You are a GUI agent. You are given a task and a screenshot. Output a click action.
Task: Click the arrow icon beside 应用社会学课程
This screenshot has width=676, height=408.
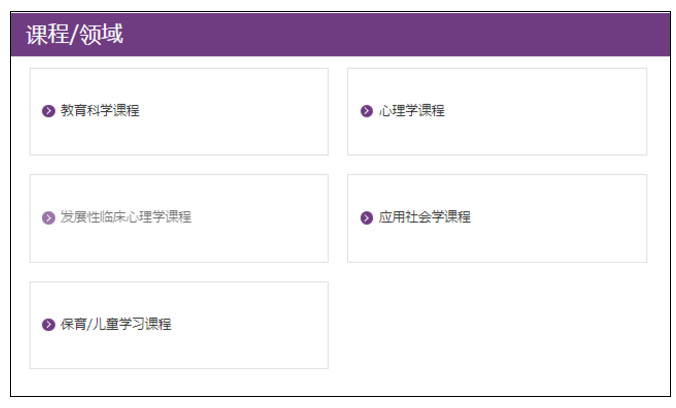[366, 217]
